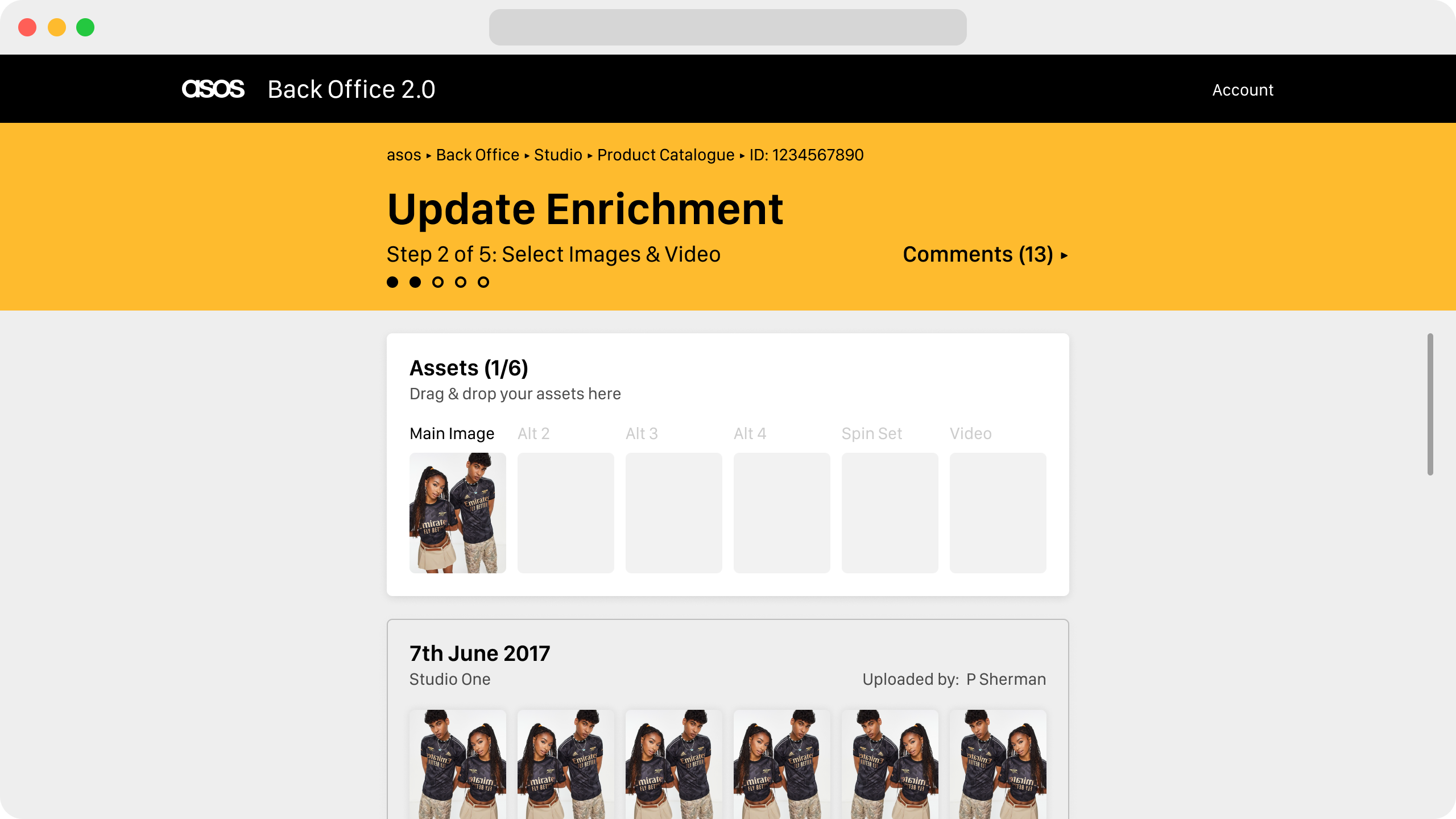
Task: Select Video slot label
Action: coord(971,433)
